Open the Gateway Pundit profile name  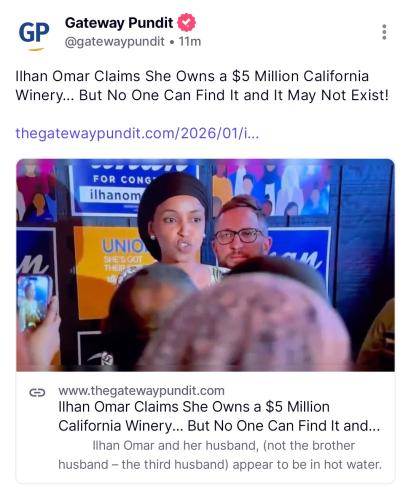(119, 23)
